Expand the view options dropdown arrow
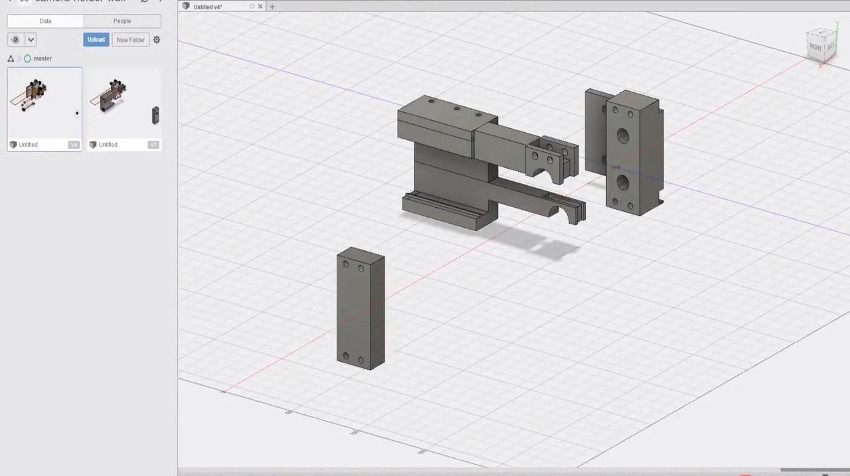The height and width of the screenshot is (476, 850). click(x=31, y=40)
